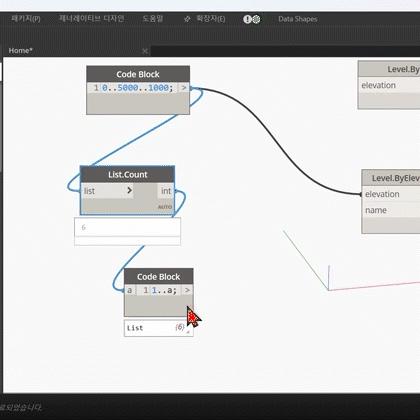Expand the List preview resize corner
This screenshot has height=420, width=420.
(188, 332)
